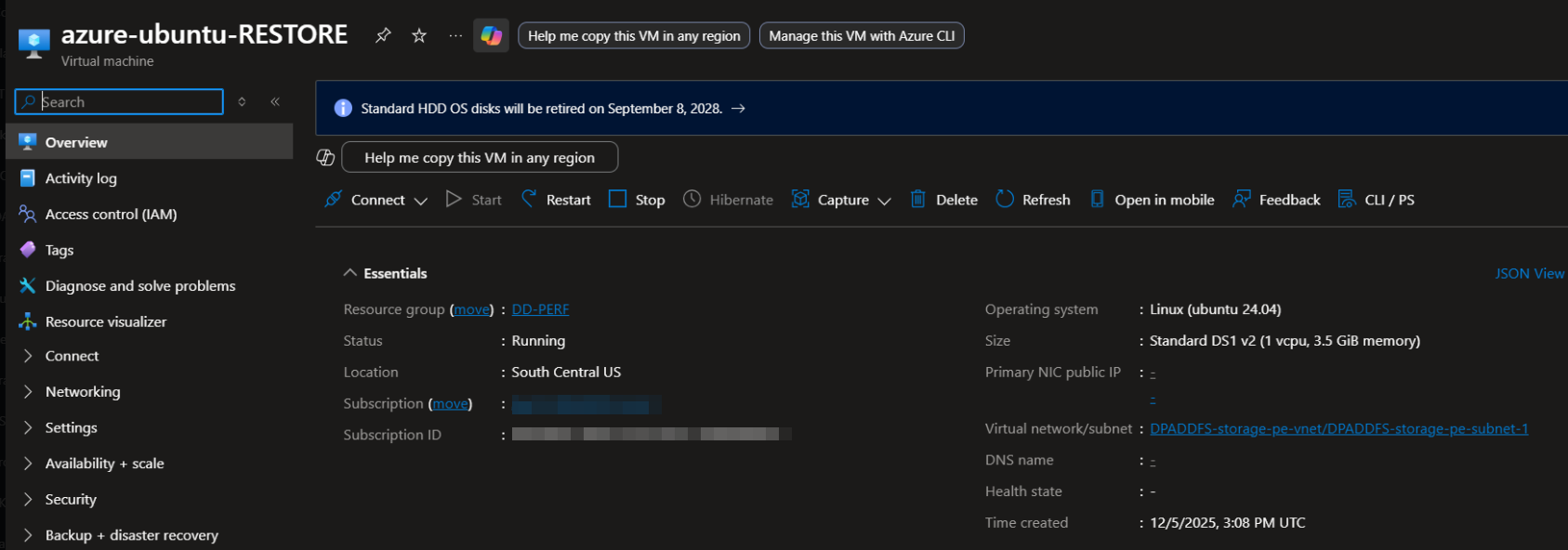Open the Connect dropdown in toolbar
The width and height of the screenshot is (1568, 550).
pyautogui.click(x=376, y=200)
